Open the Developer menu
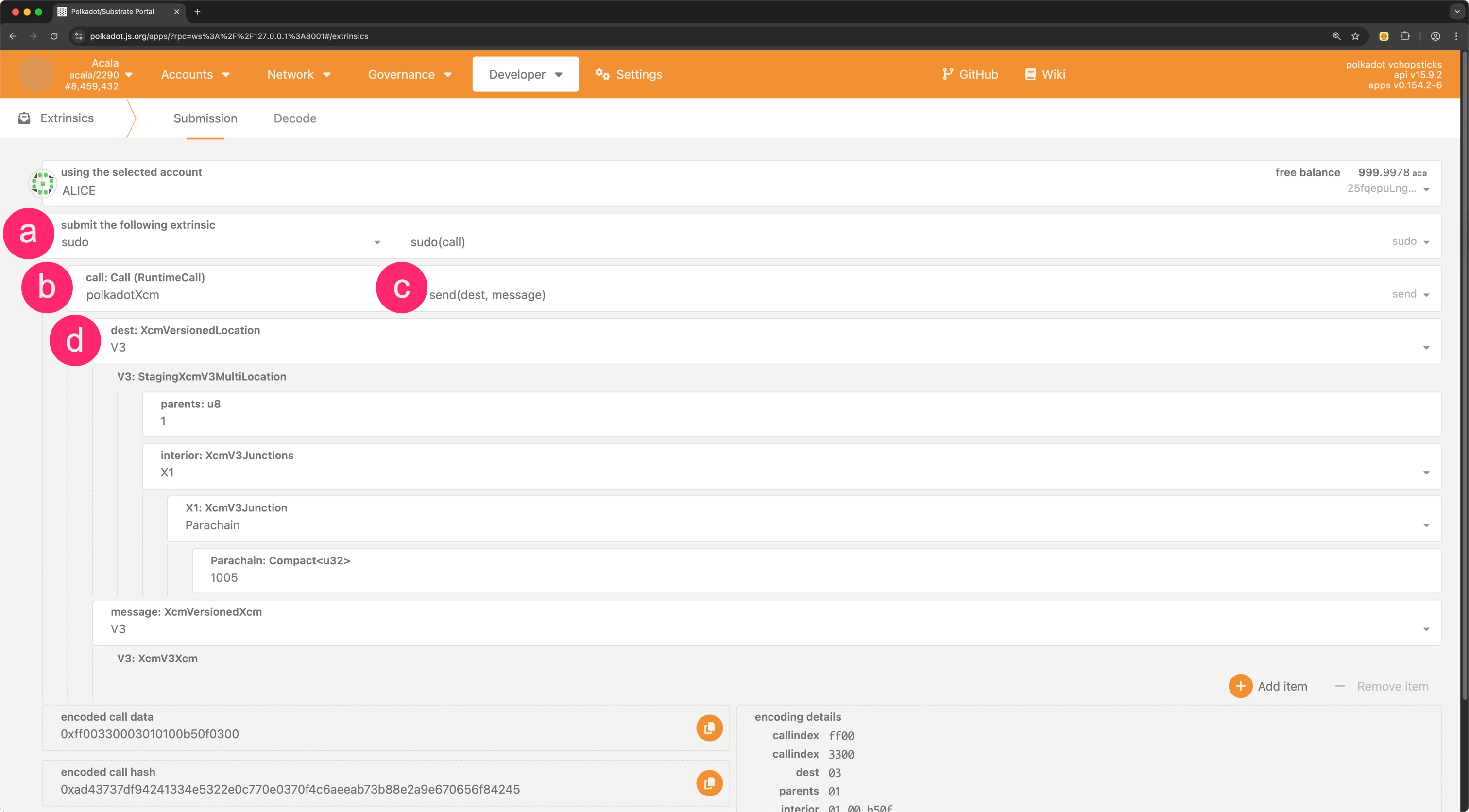The height and width of the screenshot is (812, 1469). coord(525,74)
